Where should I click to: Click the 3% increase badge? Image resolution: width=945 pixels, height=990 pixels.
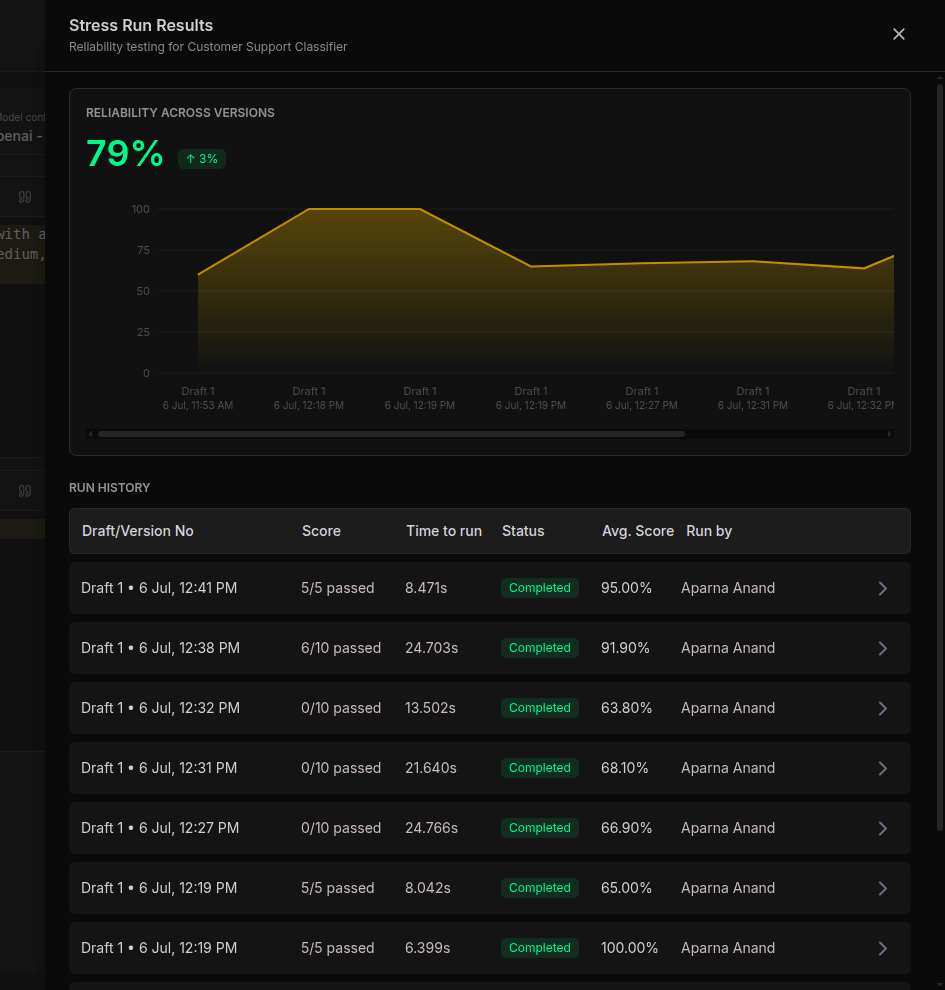click(202, 159)
